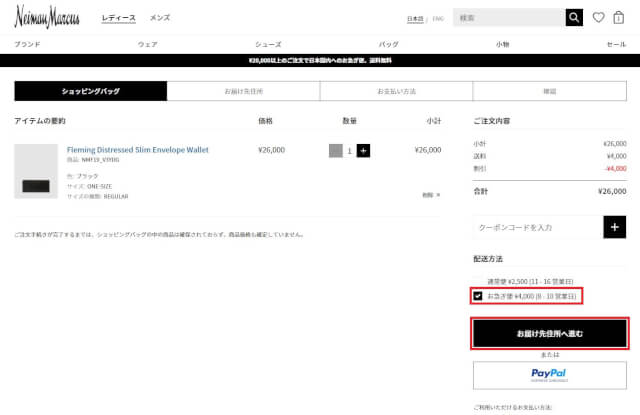640x415 pixels.
Task: Apply coupon code with plus button
Action: 614,227
